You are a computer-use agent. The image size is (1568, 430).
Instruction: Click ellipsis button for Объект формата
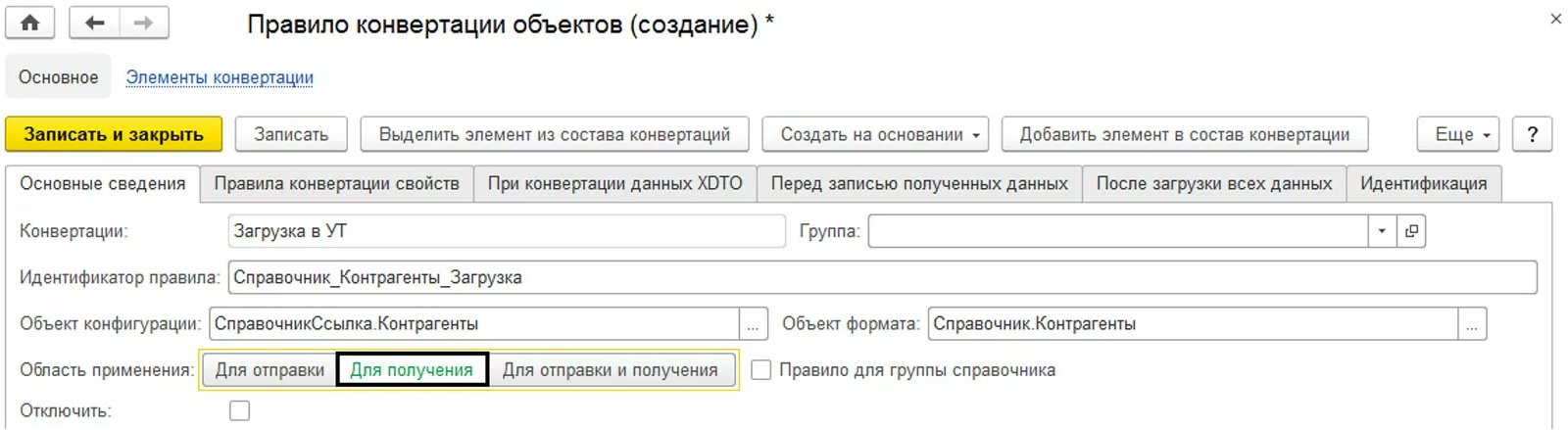1472,324
